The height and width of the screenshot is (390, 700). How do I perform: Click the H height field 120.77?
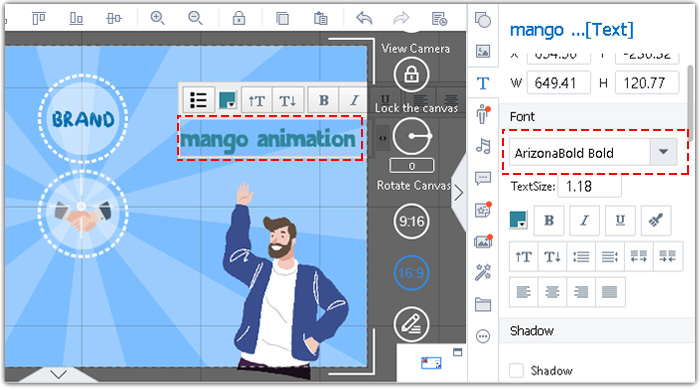(x=647, y=83)
